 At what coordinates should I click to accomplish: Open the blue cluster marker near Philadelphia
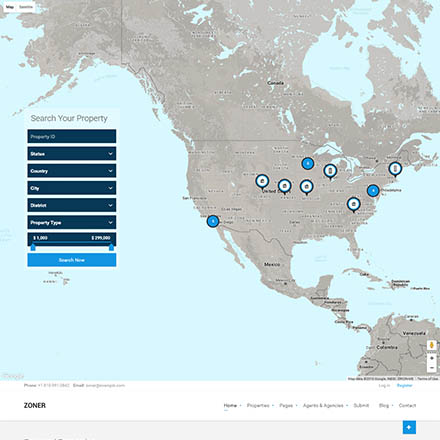[373, 191]
